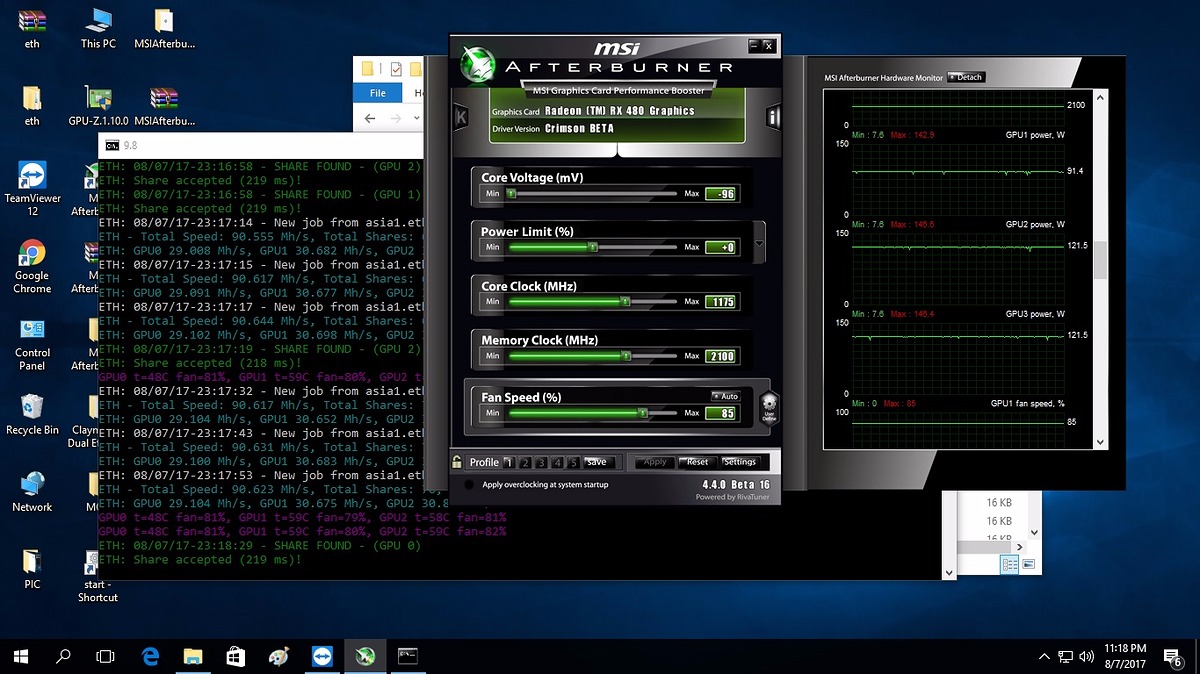Screen dimensions: 1200x674
Task: Click the Reset button in Afterburner
Action: pyautogui.click(x=697, y=462)
